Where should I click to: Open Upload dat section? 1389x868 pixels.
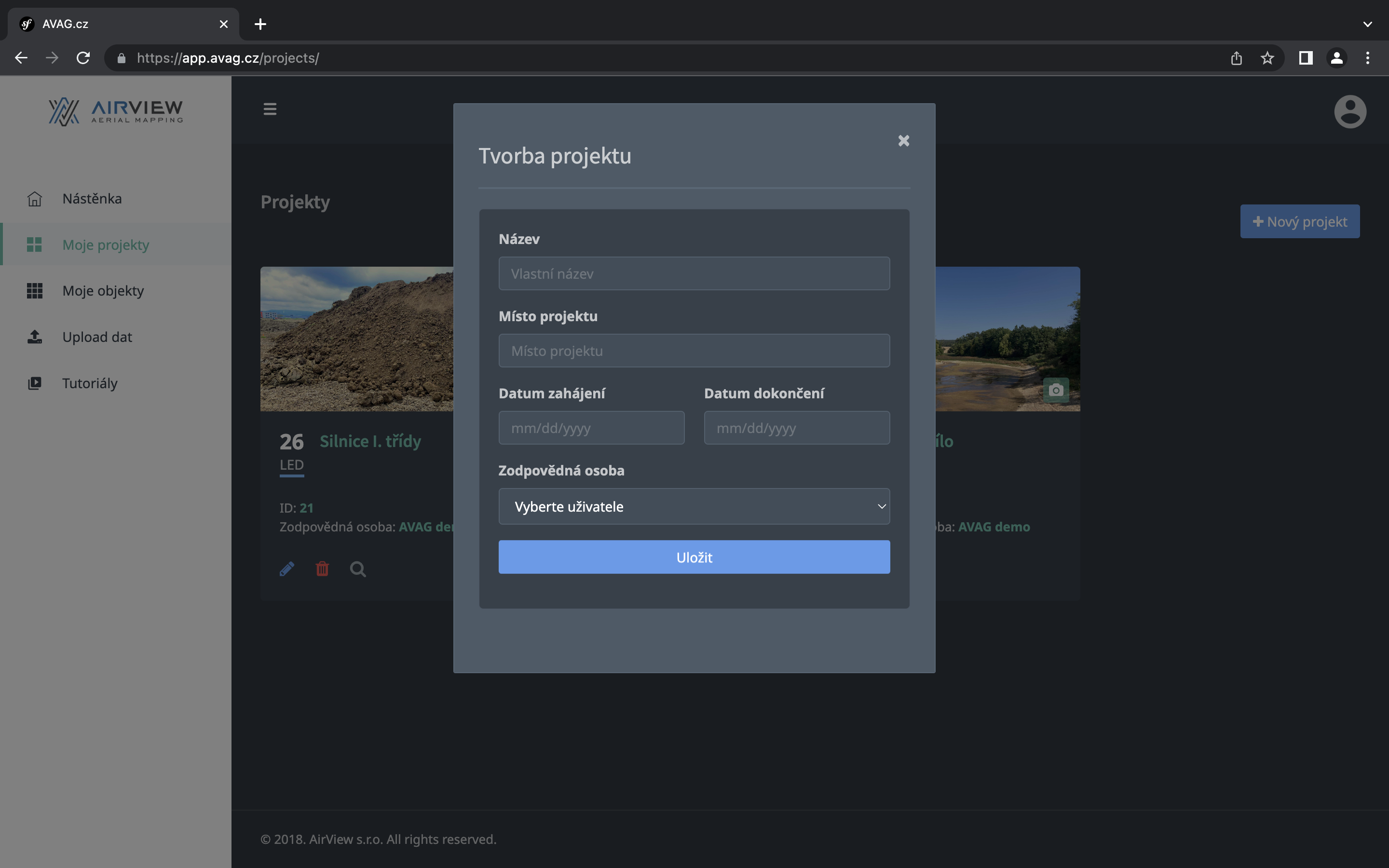tap(97, 337)
